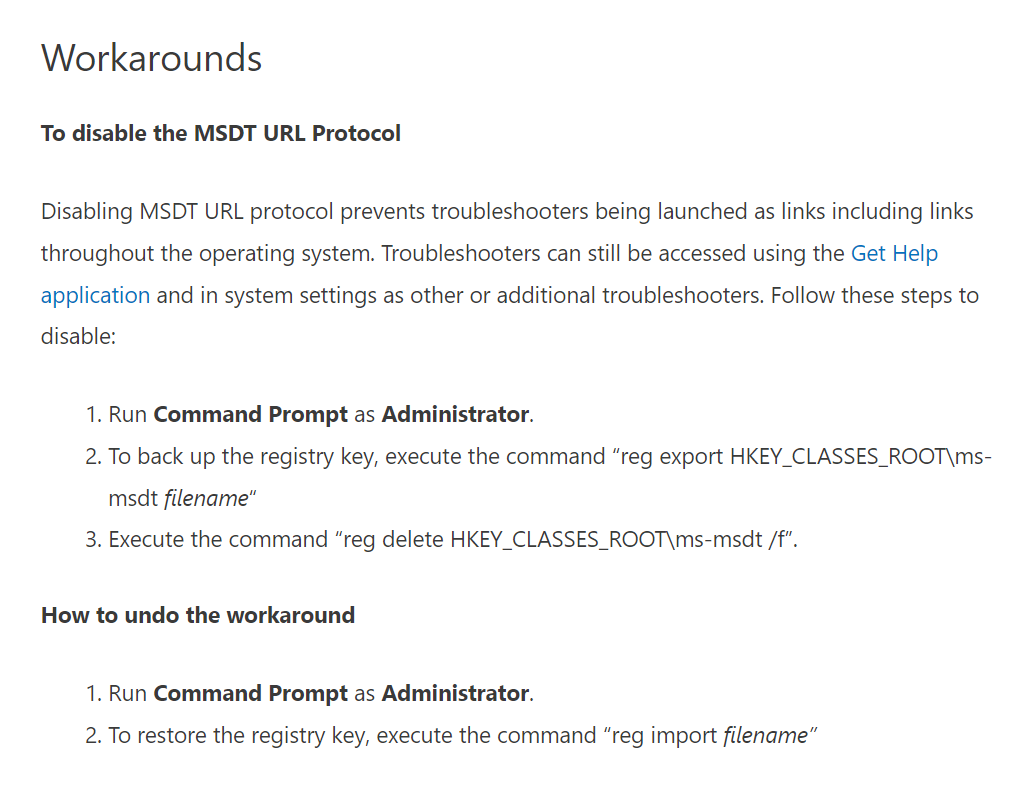The width and height of the screenshot is (1035, 786).
Task: Click italic "filename" after "reg import"
Action: pyautogui.click(x=765, y=736)
